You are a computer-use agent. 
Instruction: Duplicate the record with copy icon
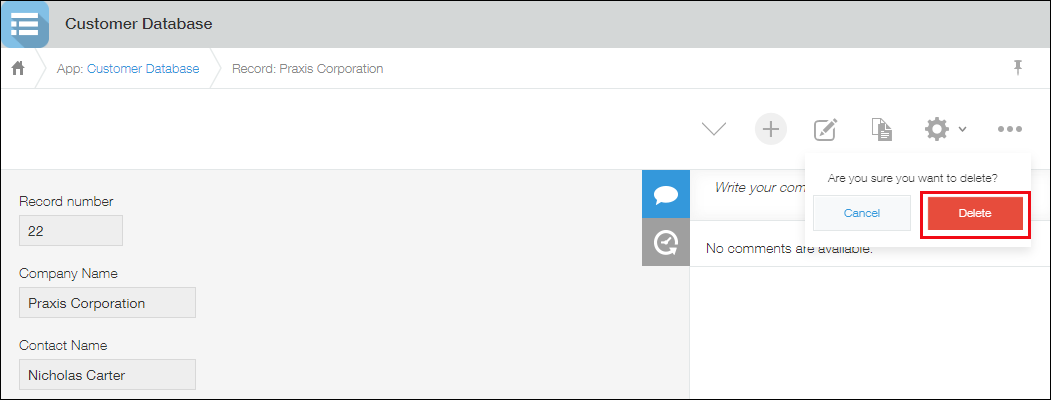[881, 129]
